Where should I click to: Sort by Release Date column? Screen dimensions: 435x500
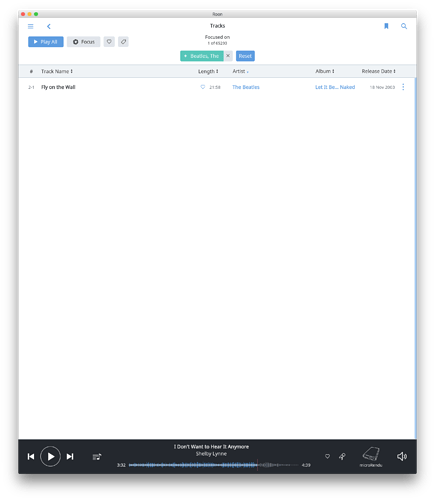378,71
